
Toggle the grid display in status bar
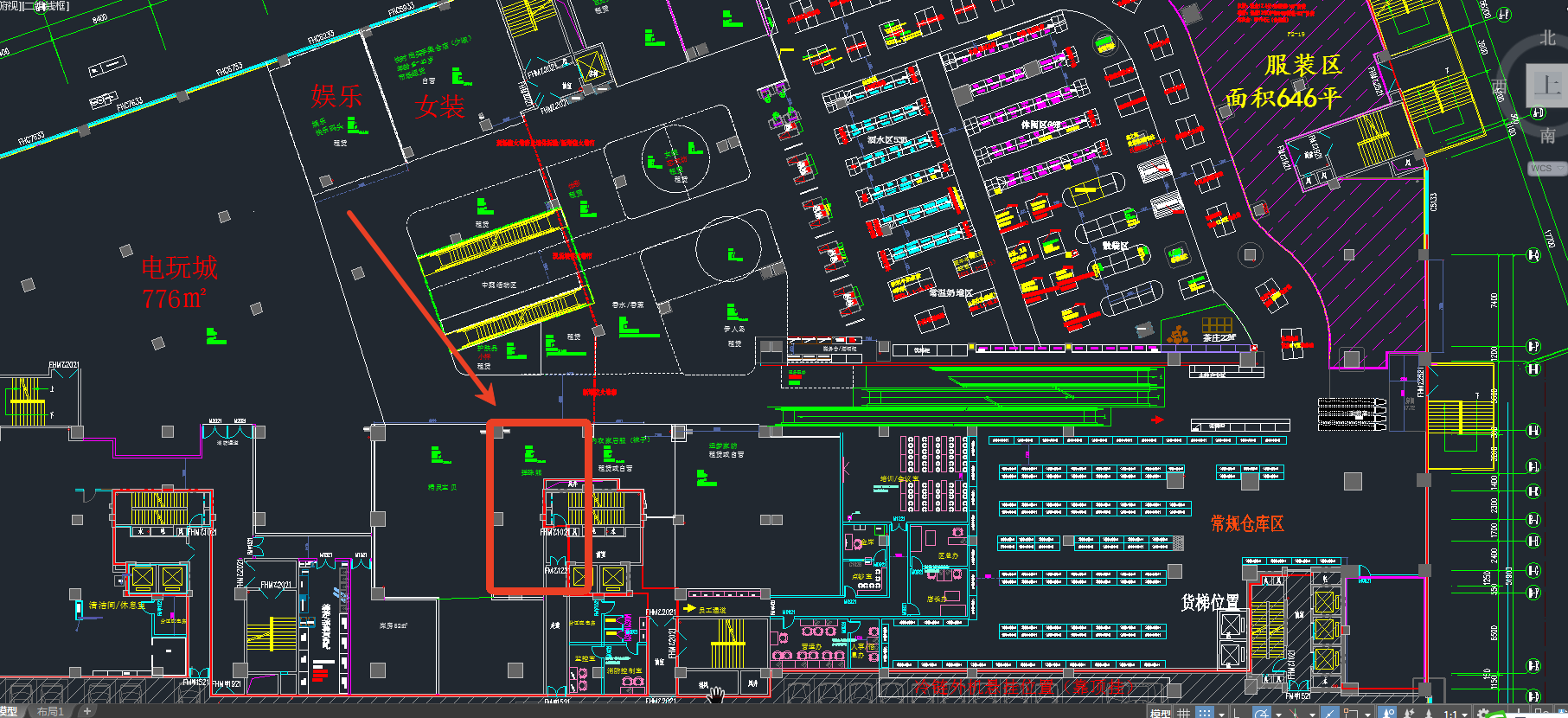tap(1184, 713)
